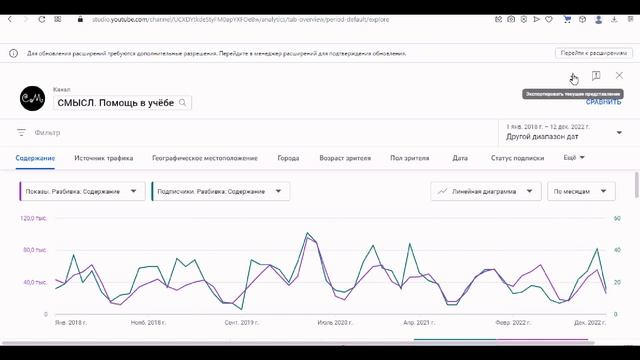Click the channel logo avatar
Viewport: 640px width, 360px height.
[32, 98]
